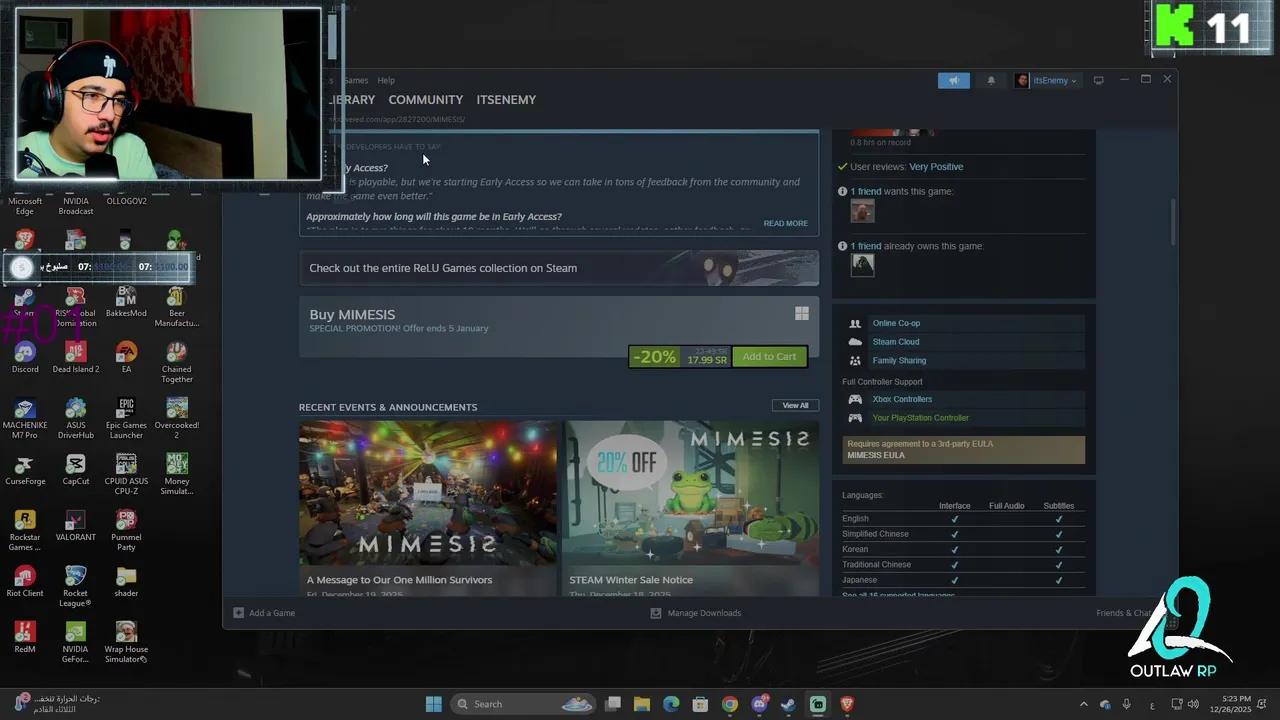Open Brave browser from the taskbar
This screenshot has height=720, width=1280.
(x=847, y=704)
